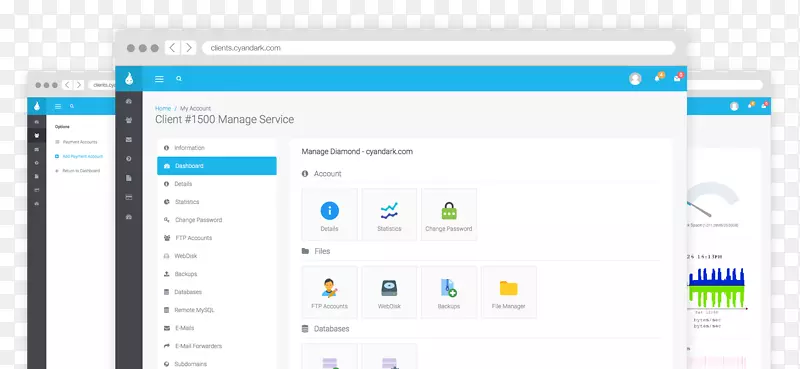Click Return to Dashboard in the back-left window

(x=78, y=171)
